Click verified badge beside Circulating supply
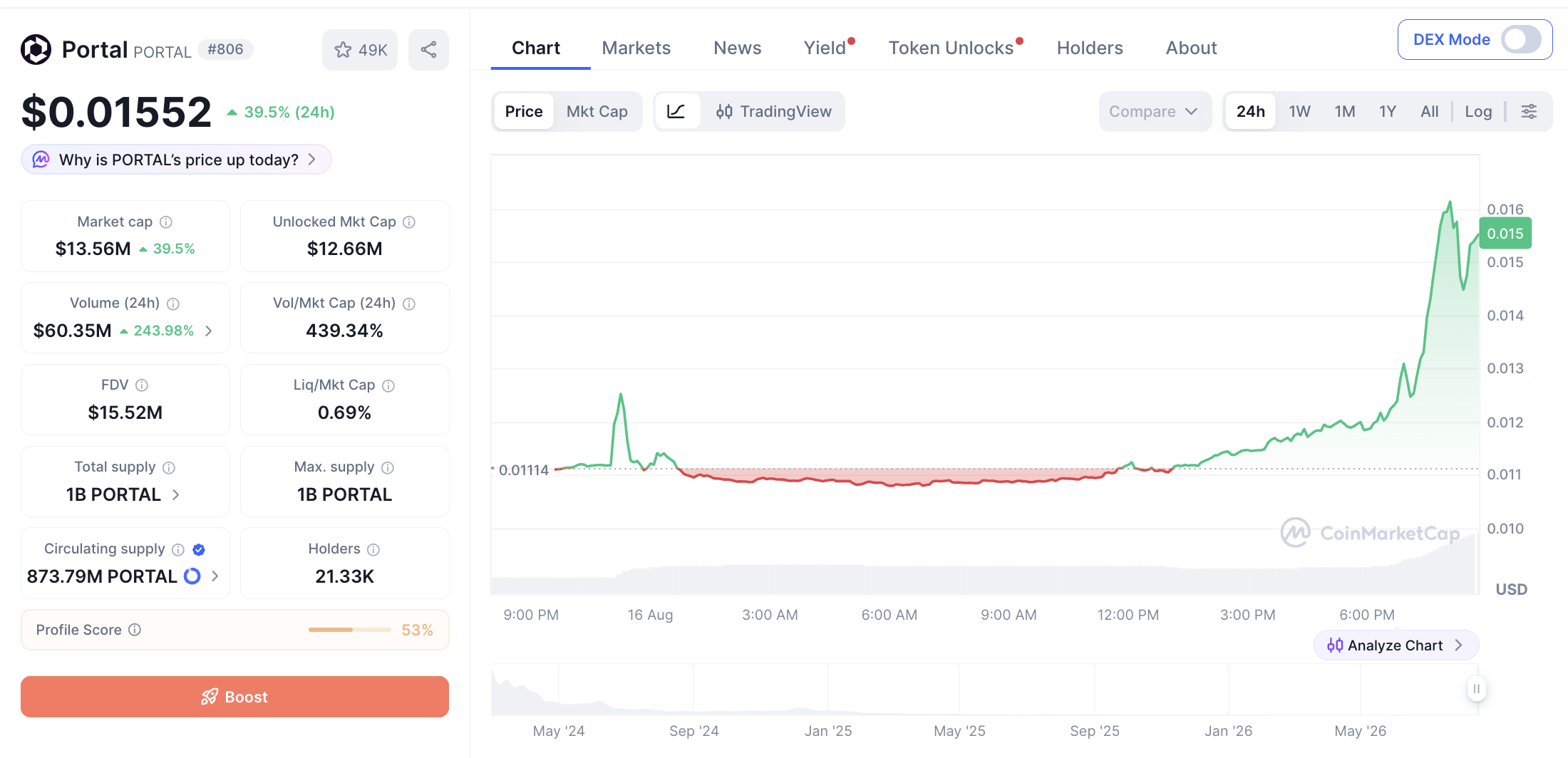The width and height of the screenshot is (1568, 758). [x=199, y=549]
